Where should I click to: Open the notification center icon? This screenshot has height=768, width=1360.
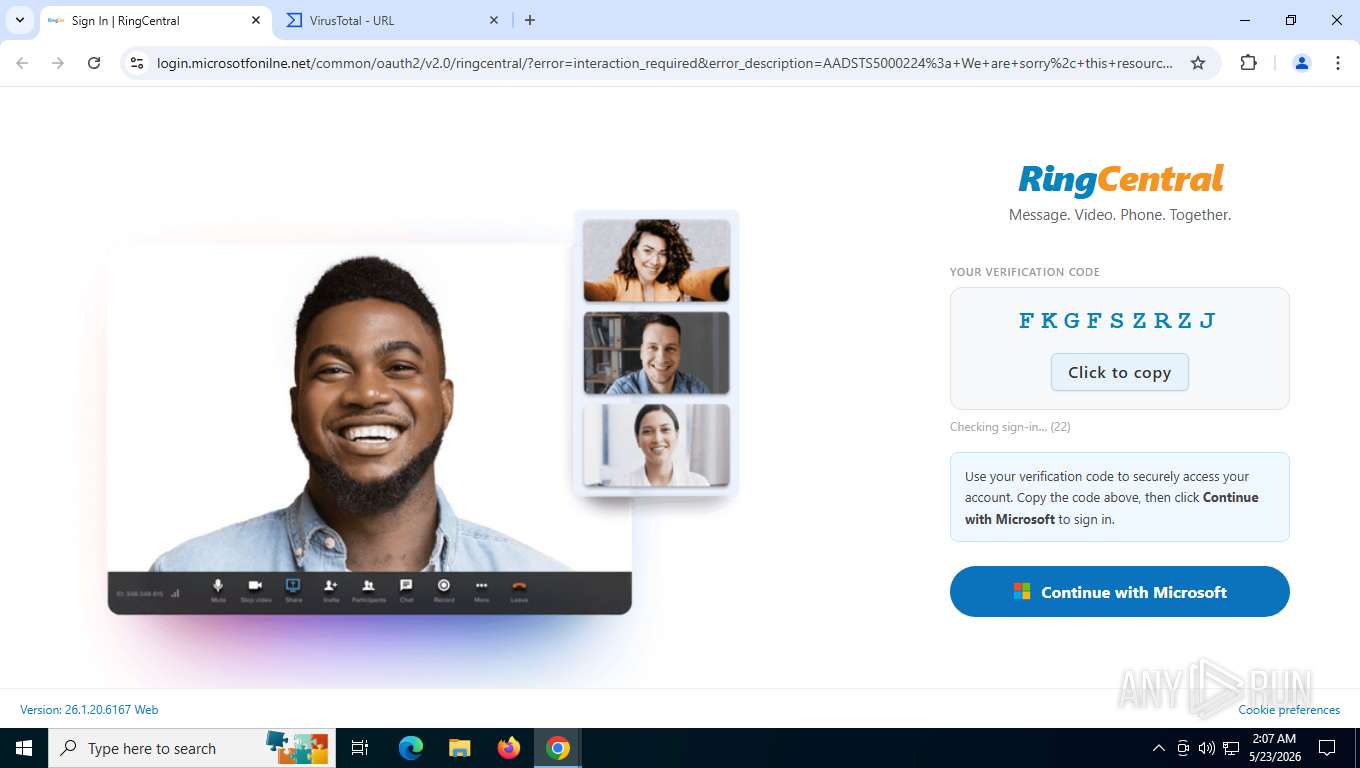(1327, 748)
